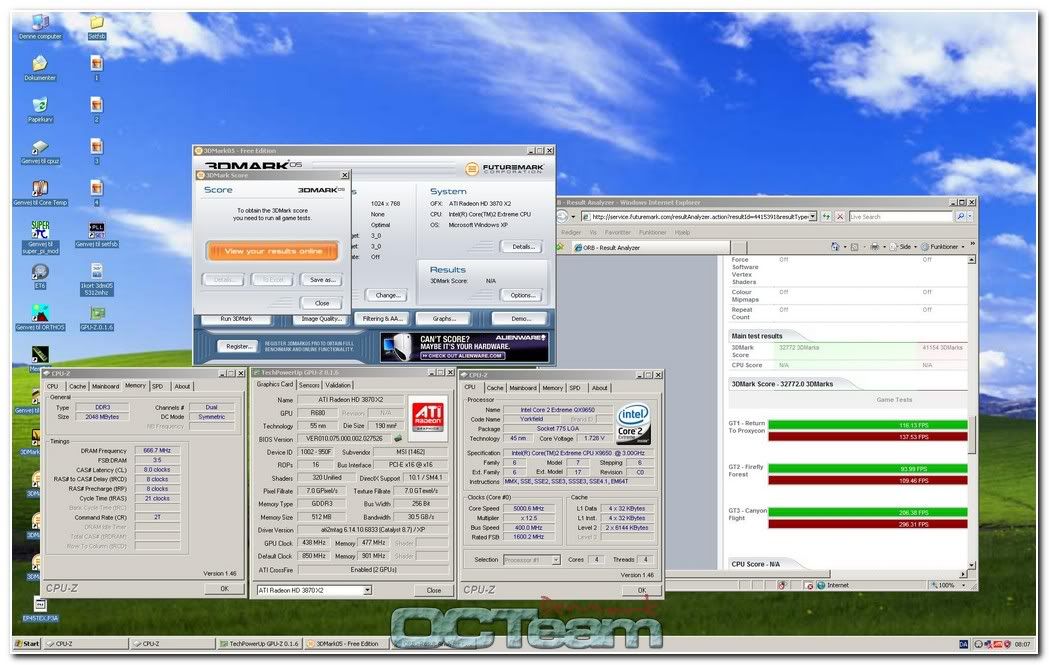The height and width of the screenshot is (665, 1049).
Task: Click Filtering & AA... button
Action: tap(383, 318)
